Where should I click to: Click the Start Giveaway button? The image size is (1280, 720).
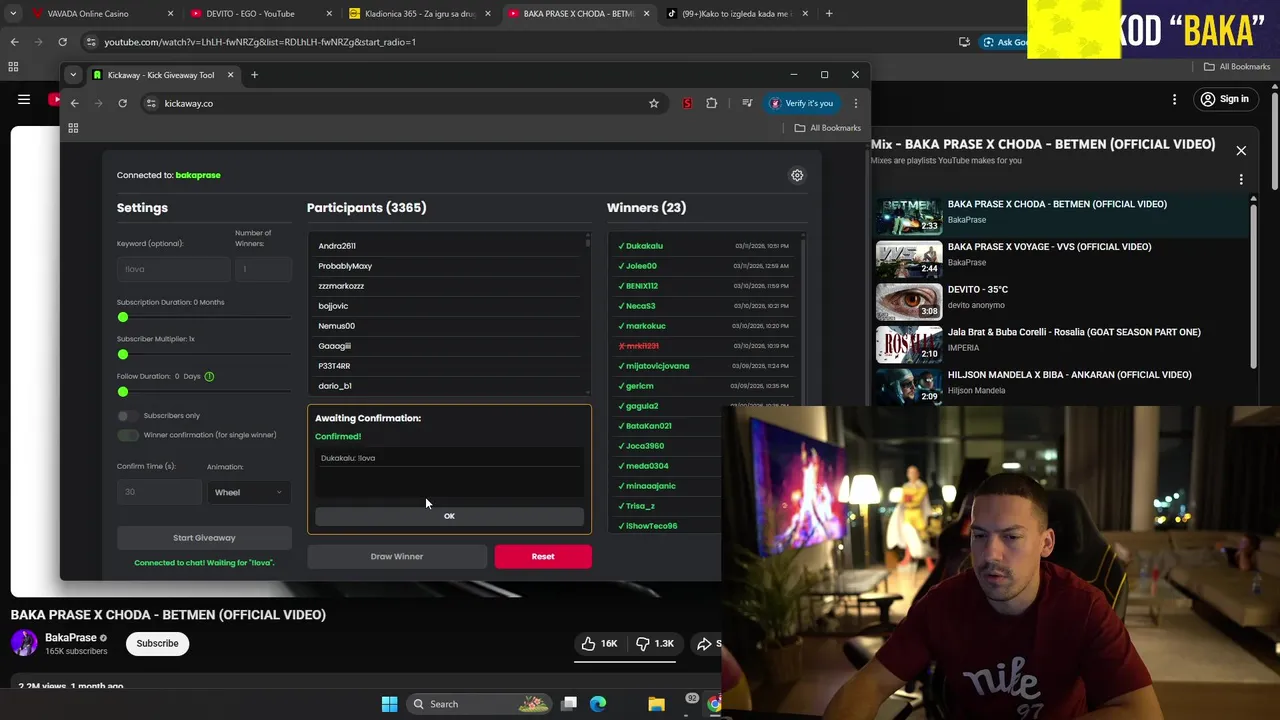(204, 538)
